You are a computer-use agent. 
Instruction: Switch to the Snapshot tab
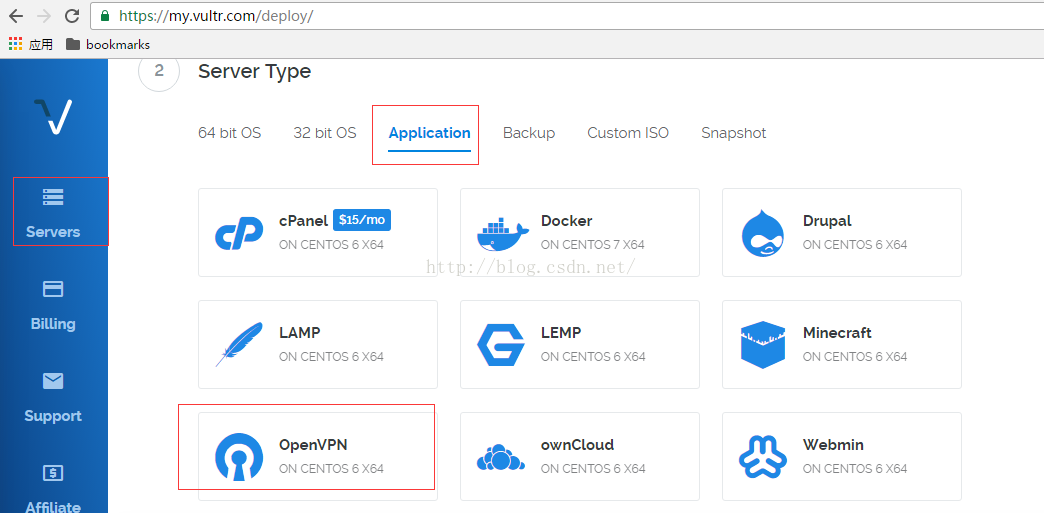(733, 133)
